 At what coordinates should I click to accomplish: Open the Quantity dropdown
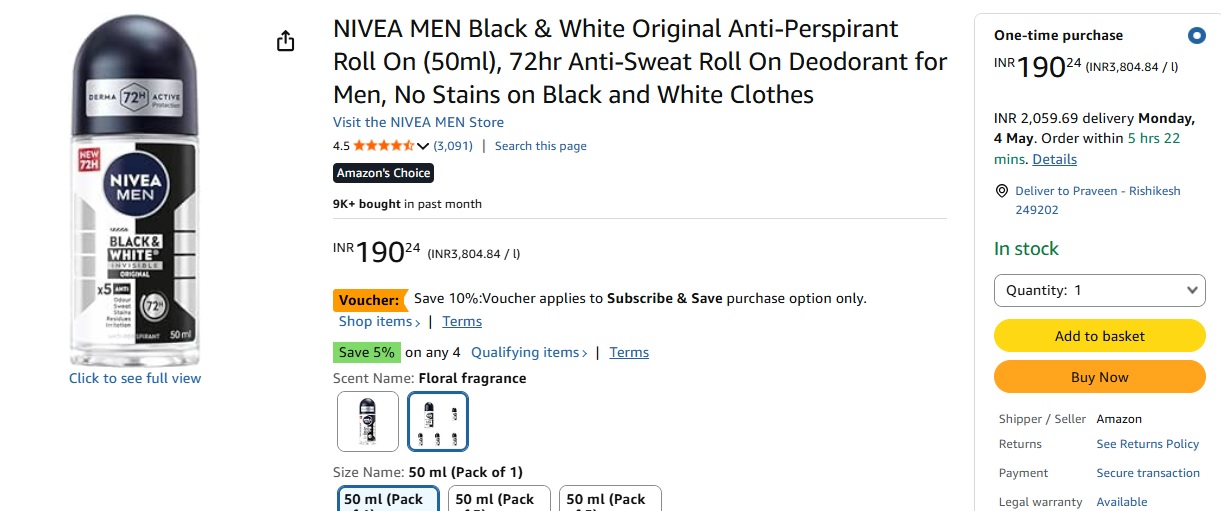coord(1099,290)
